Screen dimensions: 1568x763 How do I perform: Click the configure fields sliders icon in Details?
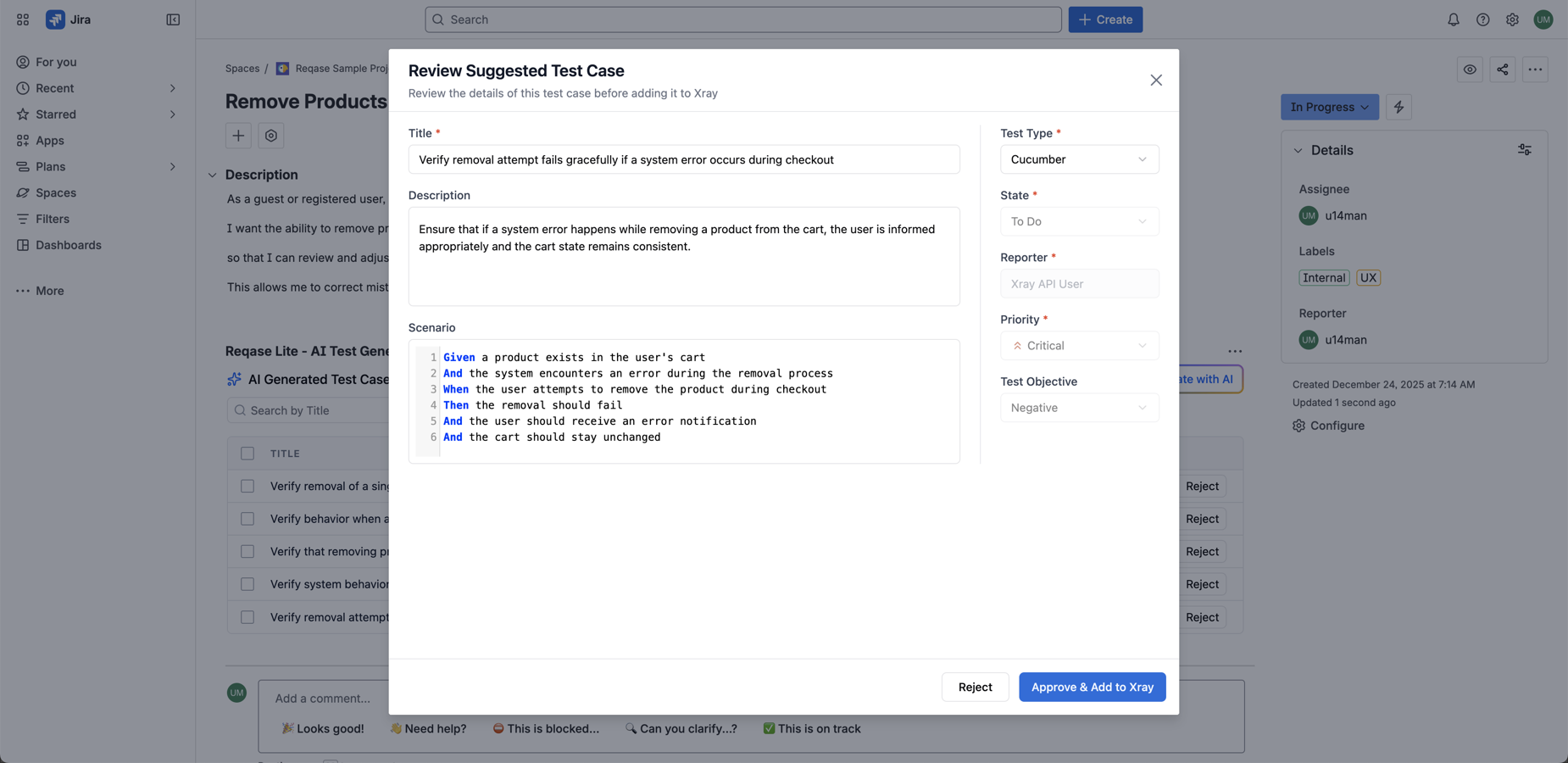point(1524,149)
